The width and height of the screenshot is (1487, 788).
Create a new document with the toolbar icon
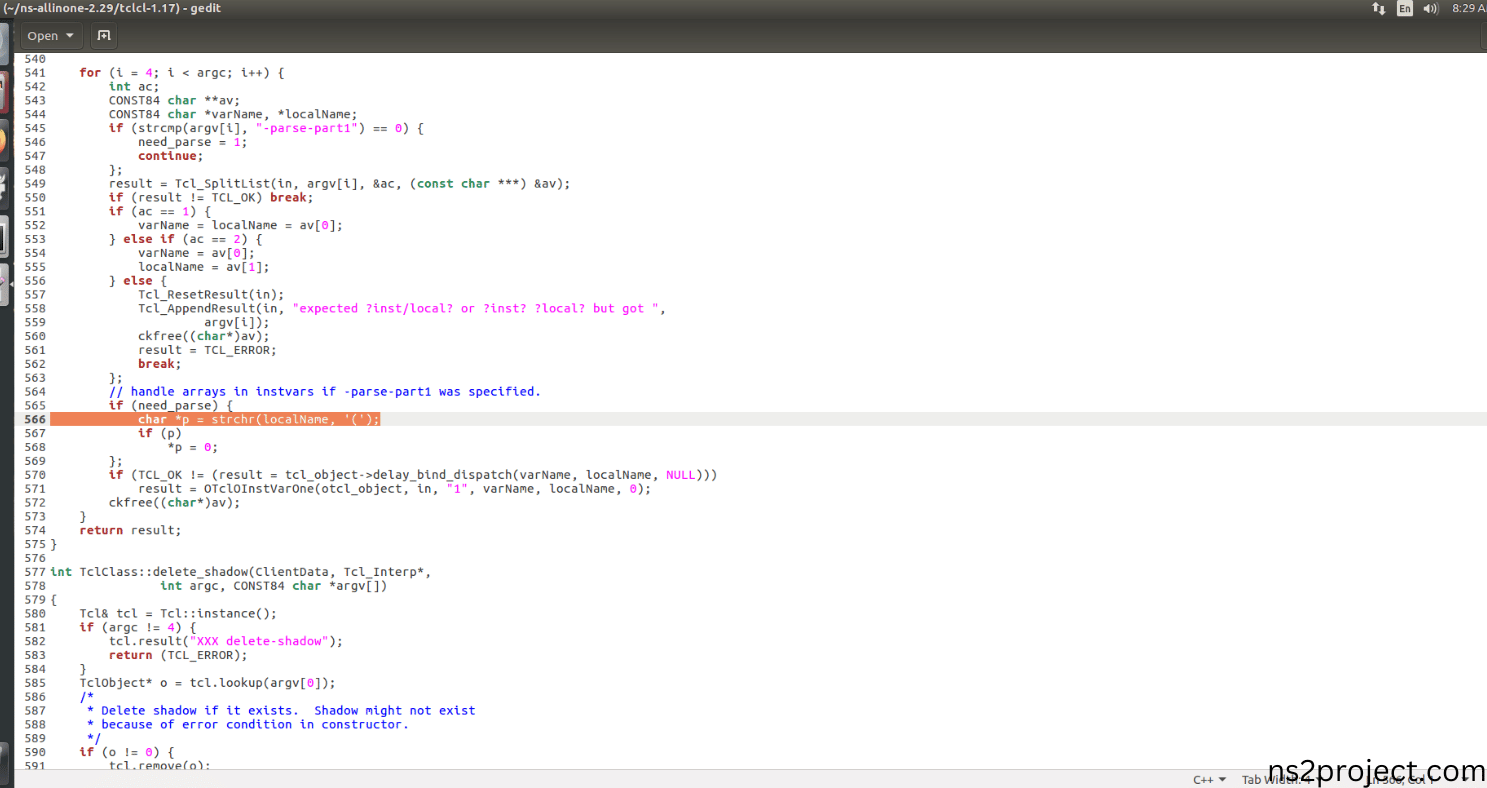pyautogui.click(x=103, y=36)
